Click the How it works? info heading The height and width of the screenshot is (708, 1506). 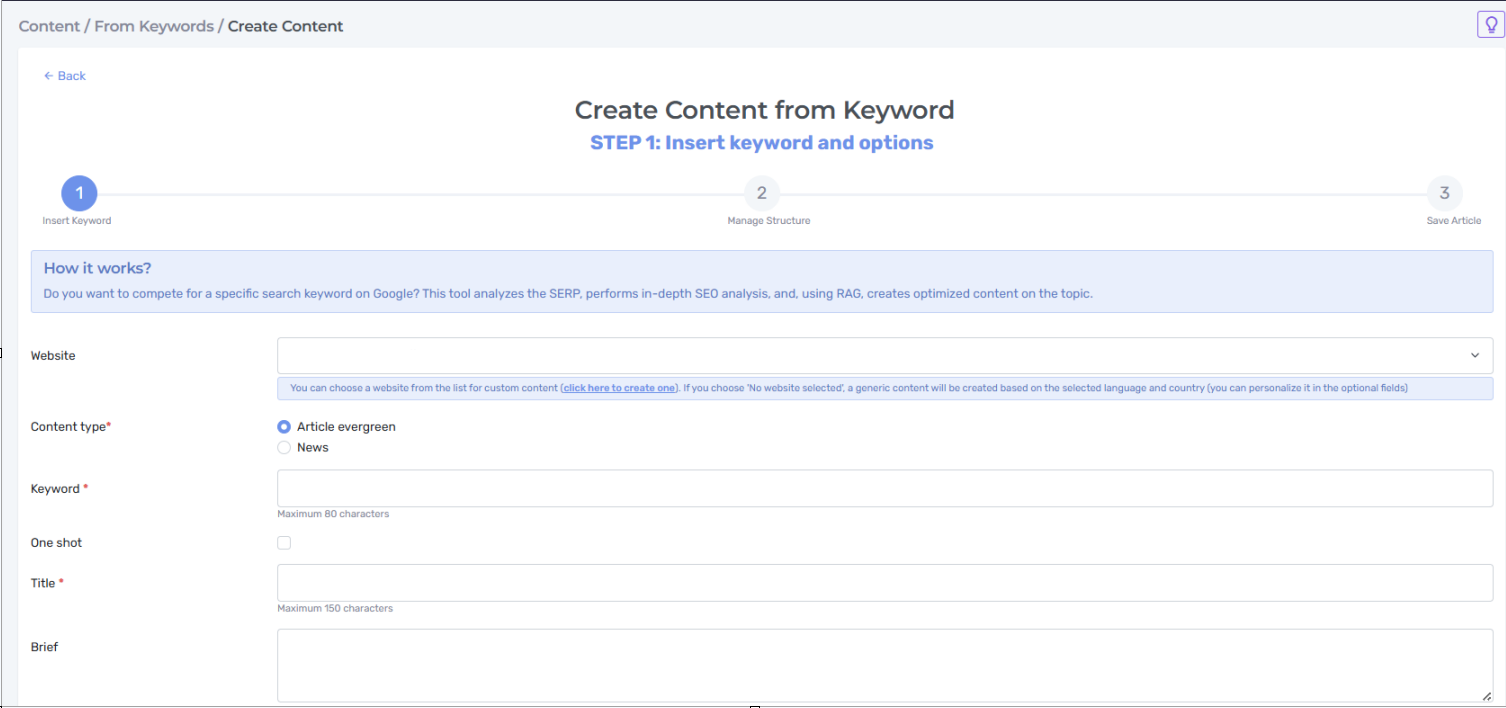point(98,269)
